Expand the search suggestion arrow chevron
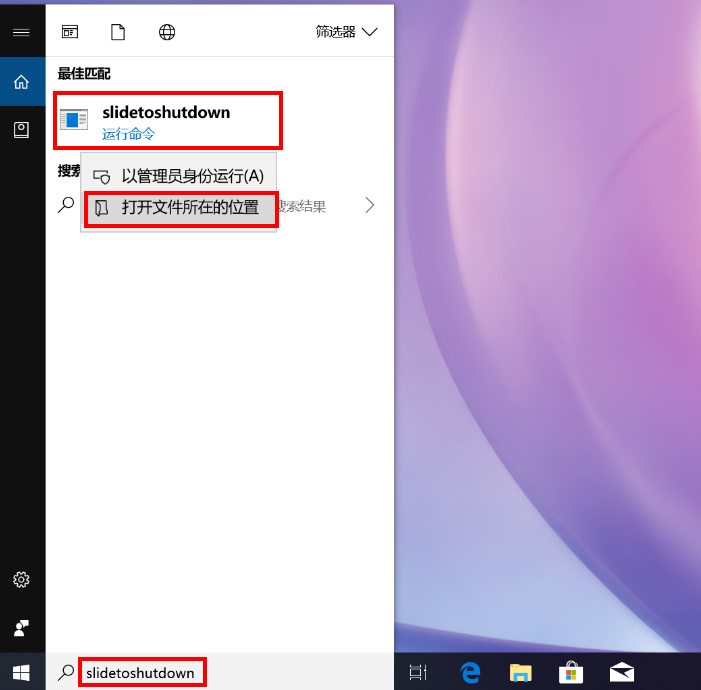 click(x=370, y=206)
